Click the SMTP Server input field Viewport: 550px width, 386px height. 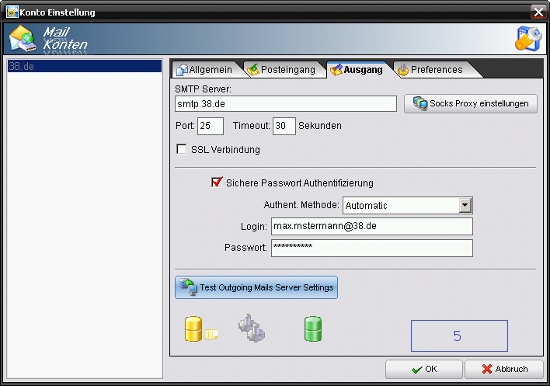[286, 104]
